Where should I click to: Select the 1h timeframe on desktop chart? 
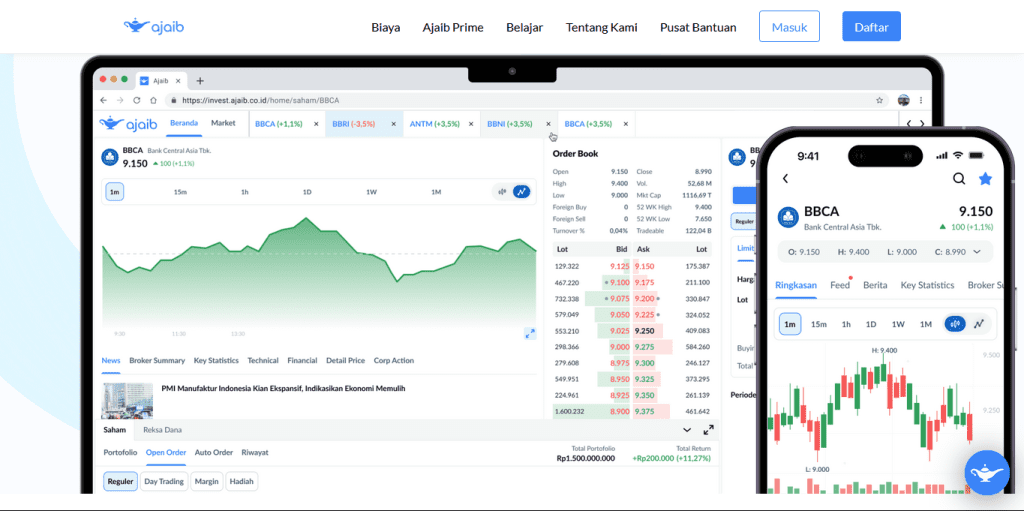coord(244,192)
